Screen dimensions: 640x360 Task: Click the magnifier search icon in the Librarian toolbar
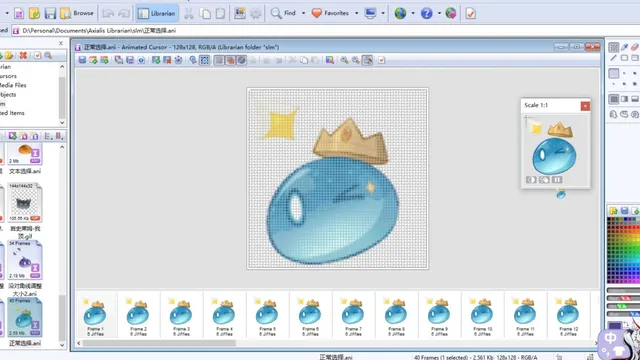(48, 55)
